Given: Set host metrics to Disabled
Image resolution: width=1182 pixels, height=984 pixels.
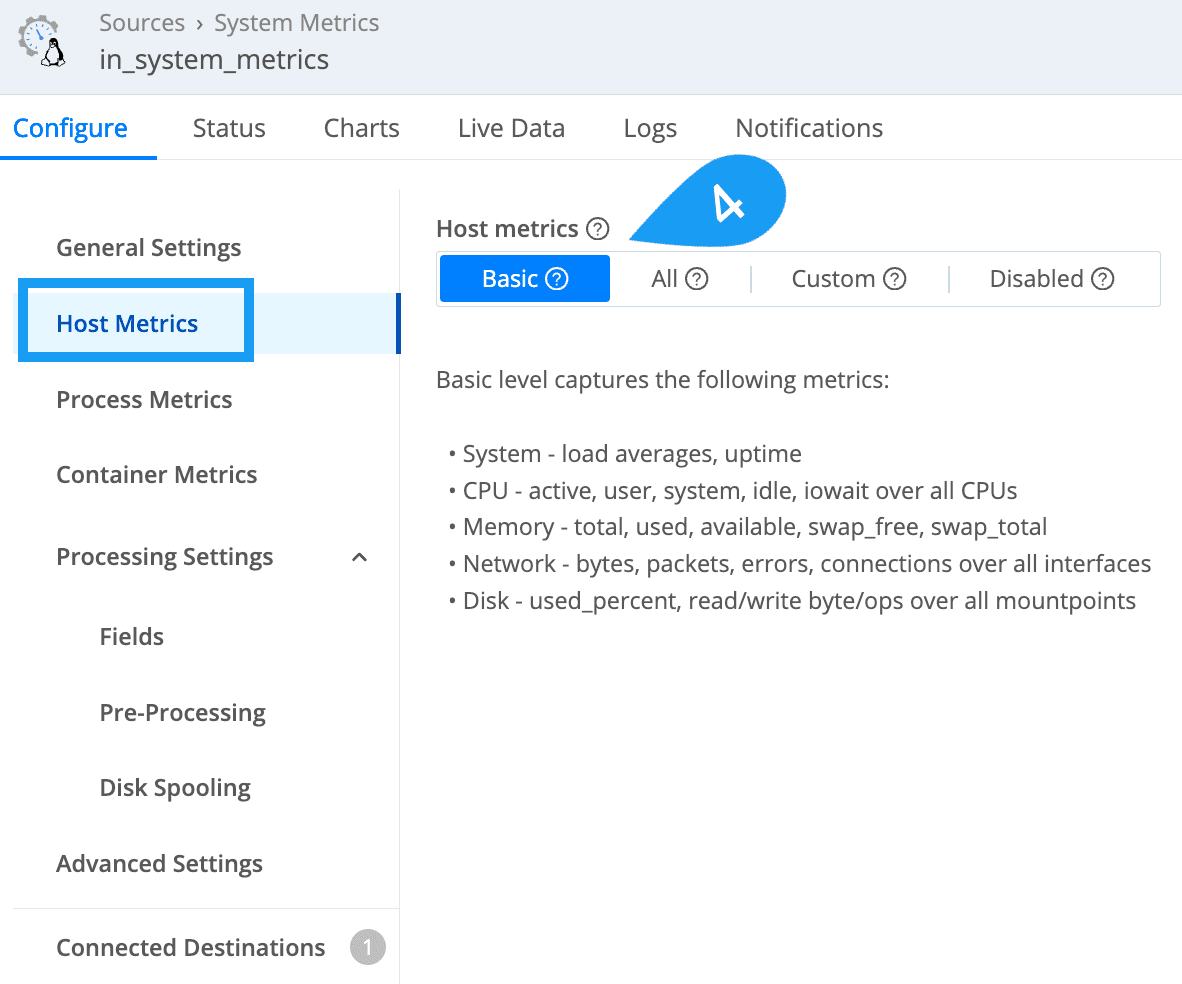Looking at the screenshot, I should 1036,279.
